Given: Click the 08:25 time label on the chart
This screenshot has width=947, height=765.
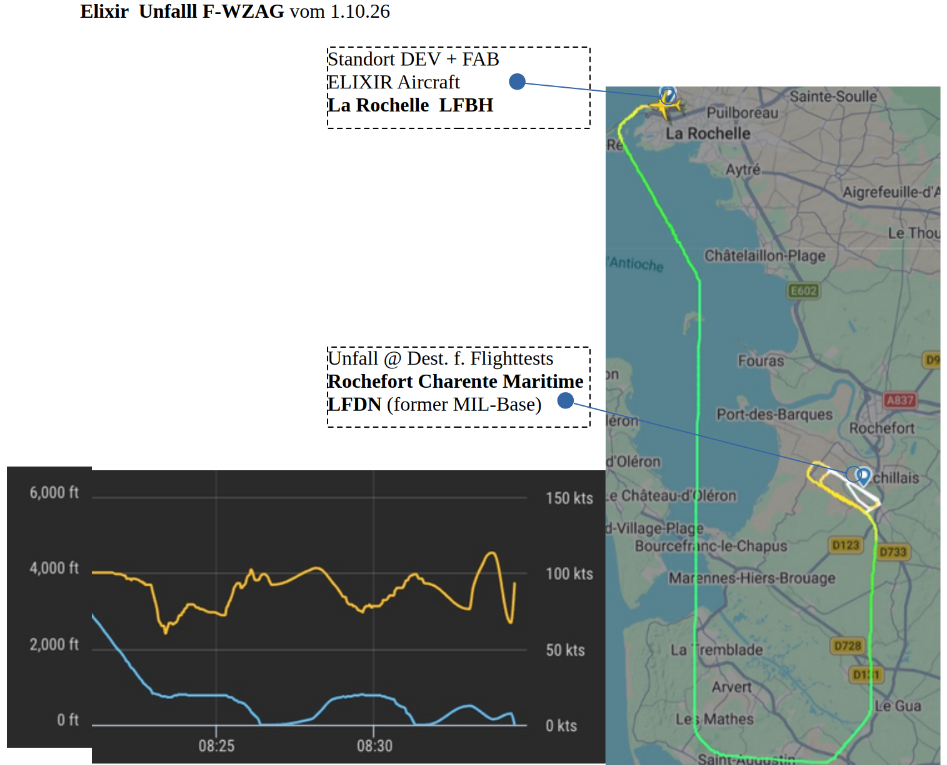Looking at the screenshot, I should tap(216, 746).
